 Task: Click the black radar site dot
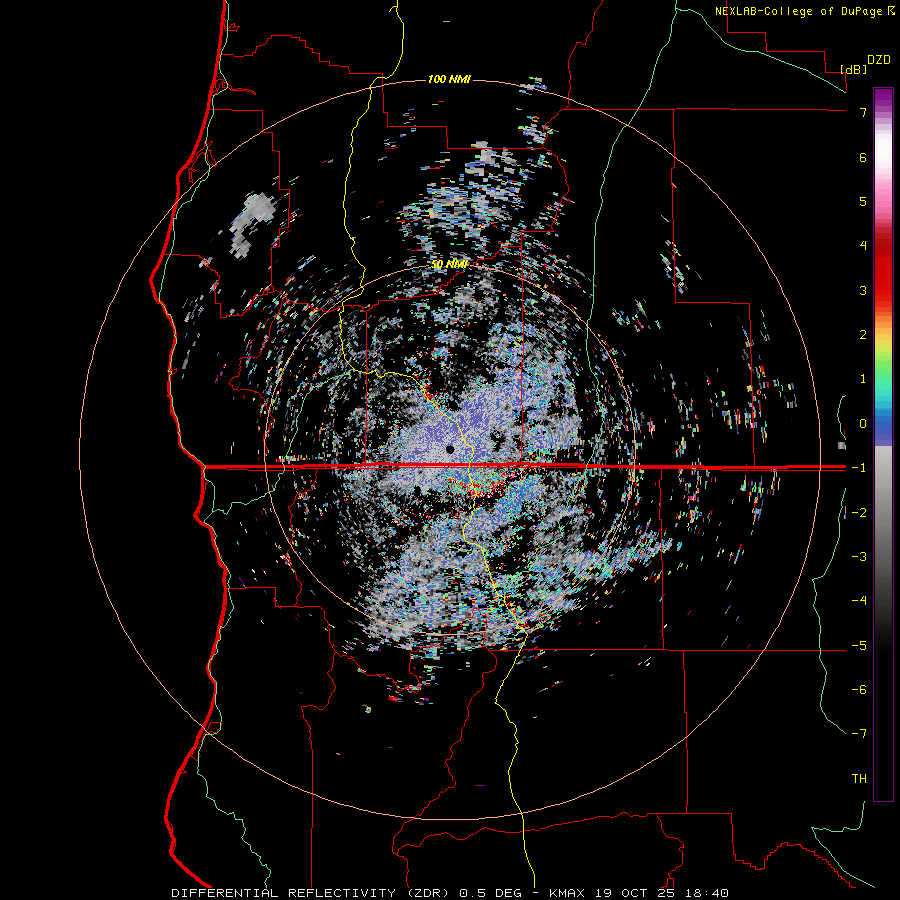click(x=450, y=449)
